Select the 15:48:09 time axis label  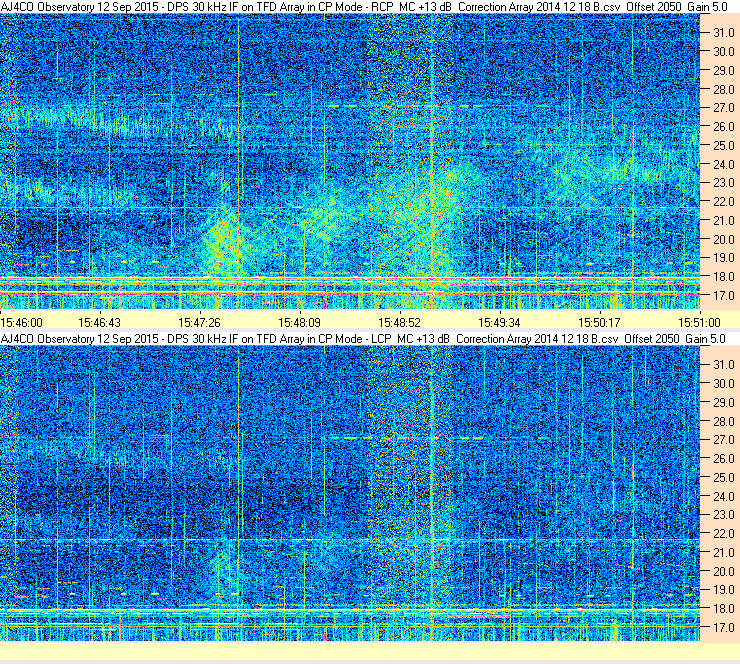299,323
